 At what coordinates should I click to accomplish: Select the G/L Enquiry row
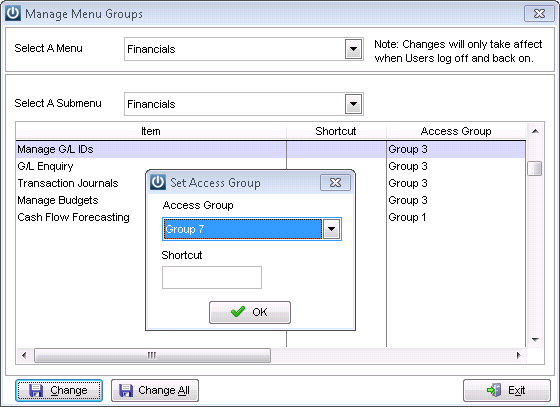point(271,166)
